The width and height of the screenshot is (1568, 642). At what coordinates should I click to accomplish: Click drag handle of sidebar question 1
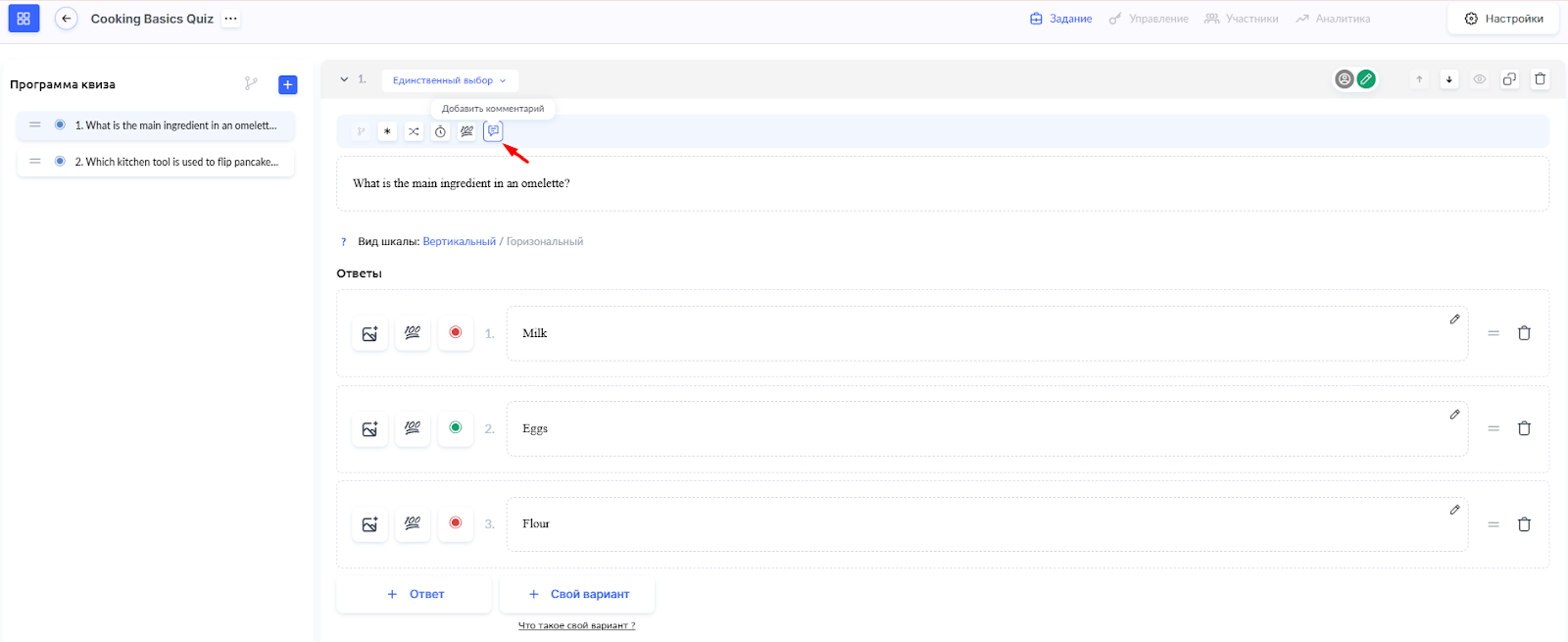click(x=35, y=124)
